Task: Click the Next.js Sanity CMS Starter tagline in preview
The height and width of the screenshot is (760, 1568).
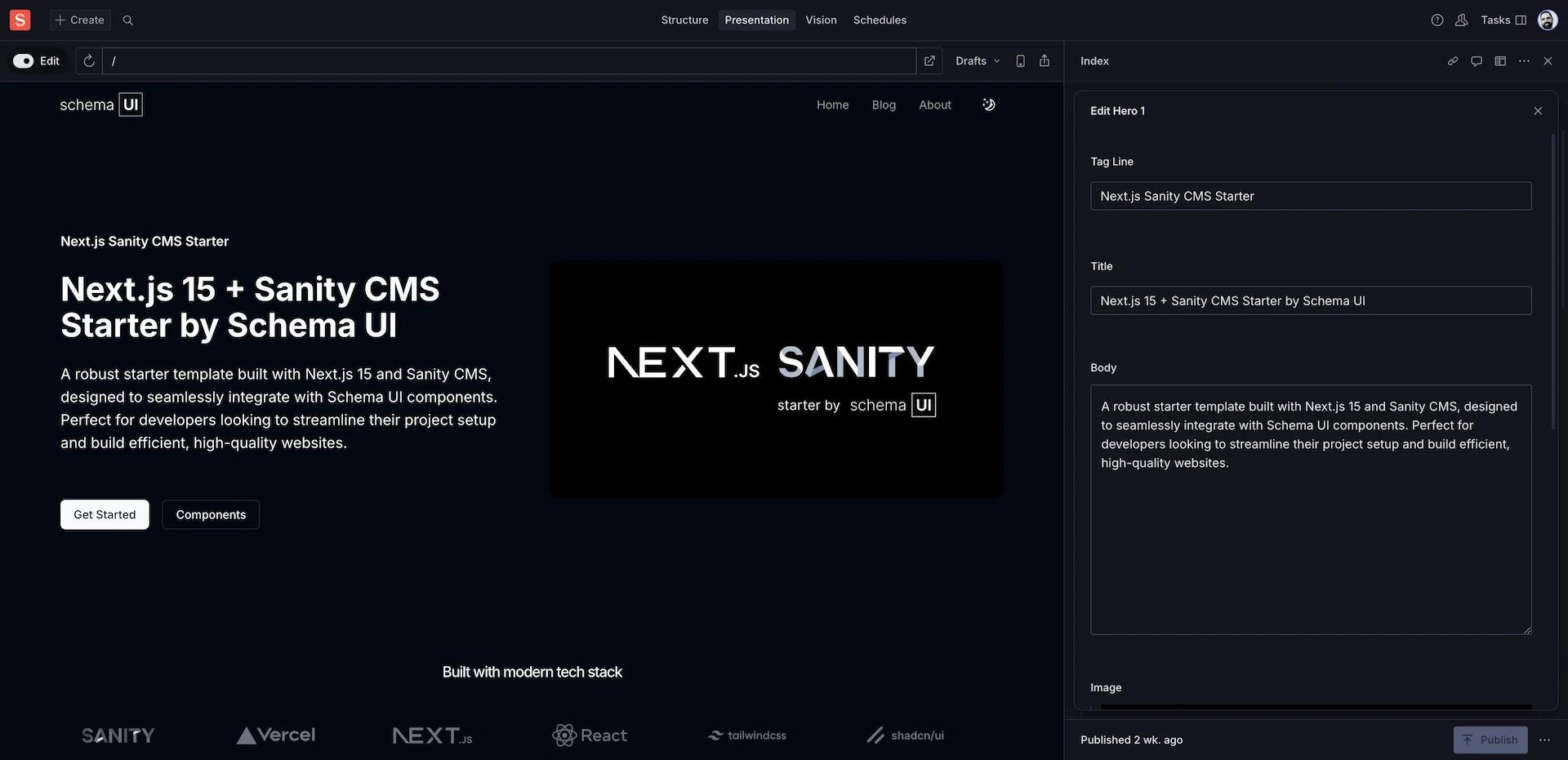Action: (145, 242)
